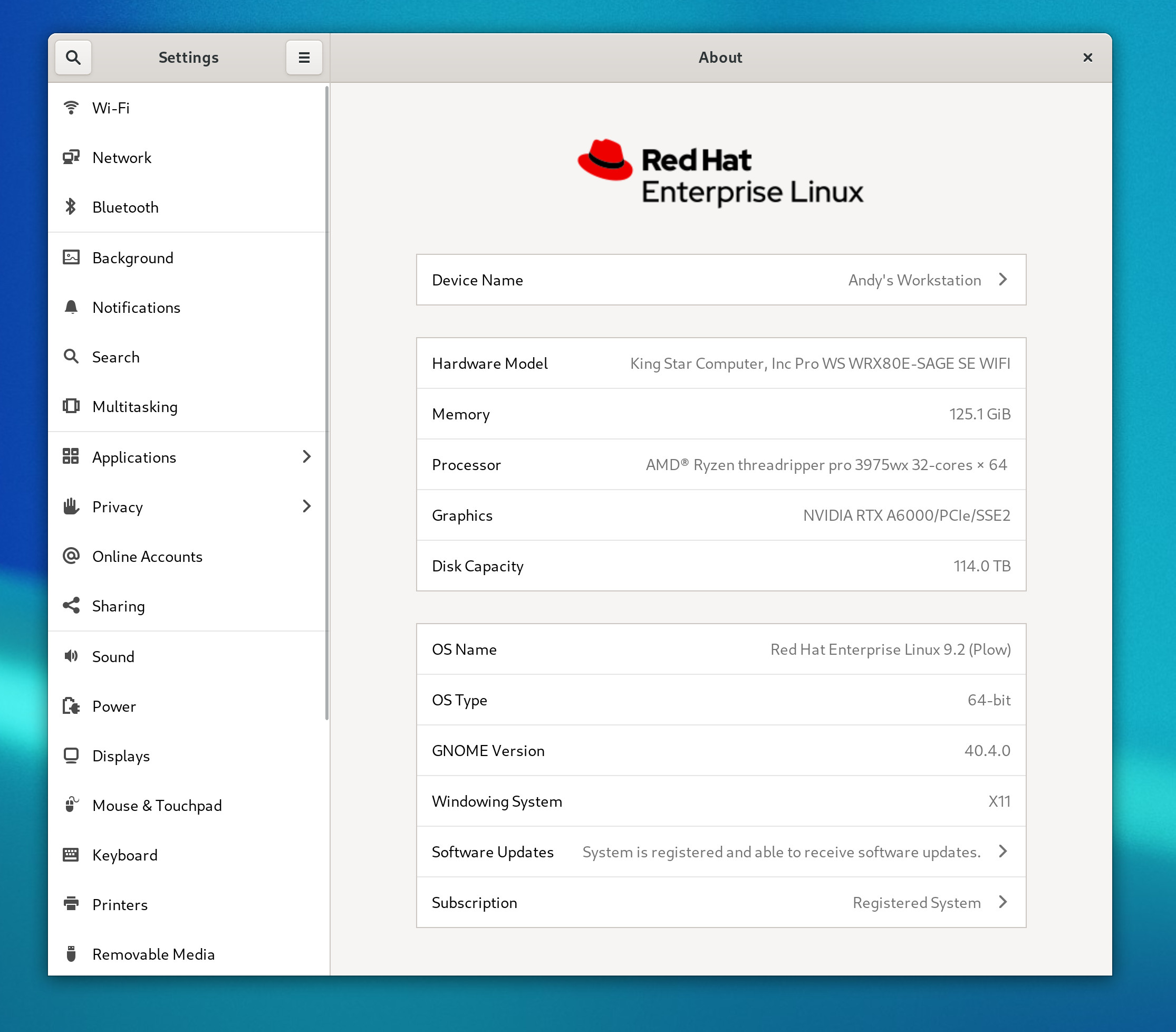Close the Settings window
The height and width of the screenshot is (1032, 1176).
tap(1087, 58)
